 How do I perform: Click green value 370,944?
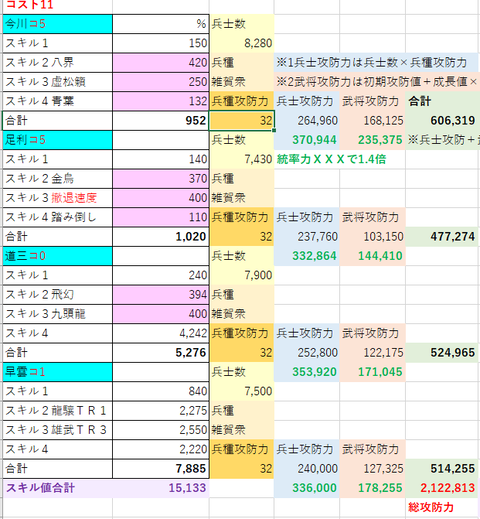pos(307,140)
